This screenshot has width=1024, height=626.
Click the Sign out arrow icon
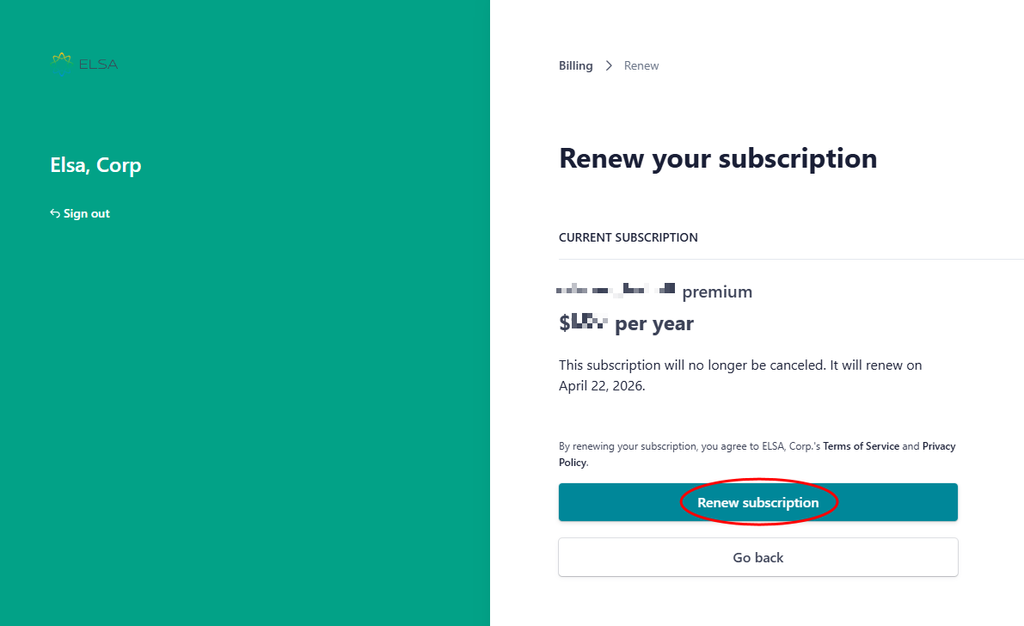[x=55, y=214]
